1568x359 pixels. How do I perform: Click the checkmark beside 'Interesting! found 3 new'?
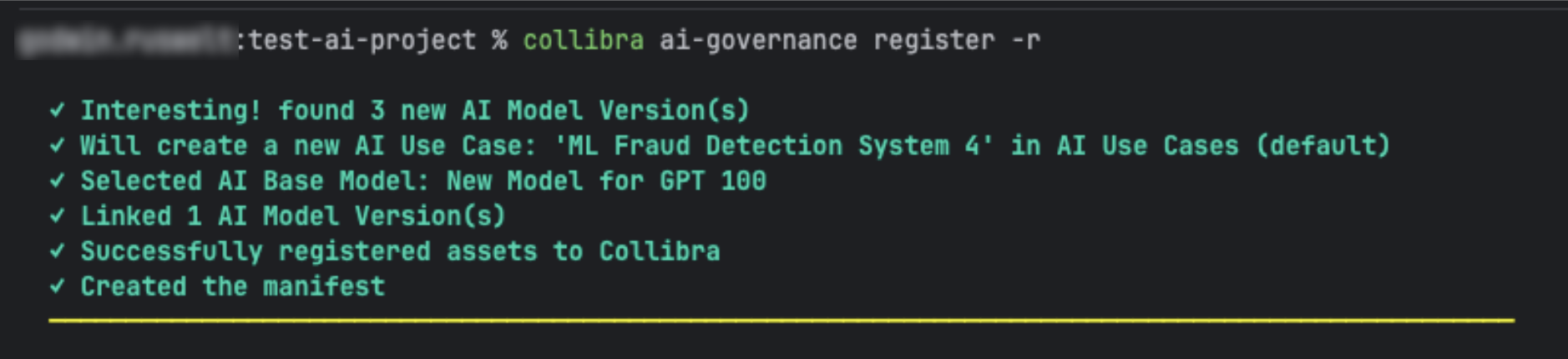point(57,110)
